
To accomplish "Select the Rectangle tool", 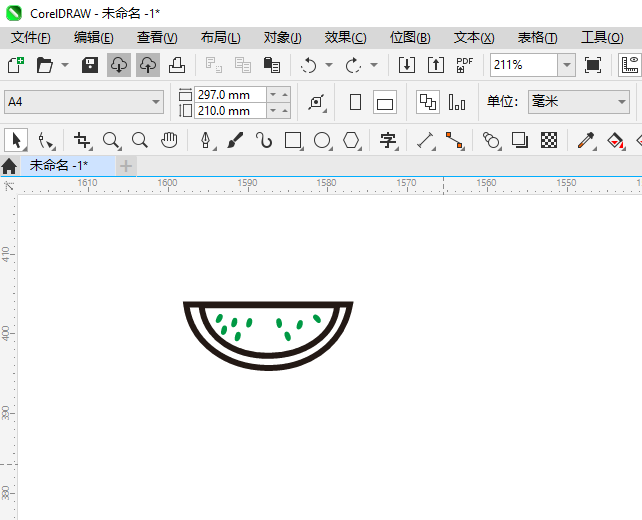I will (x=293, y=140).
